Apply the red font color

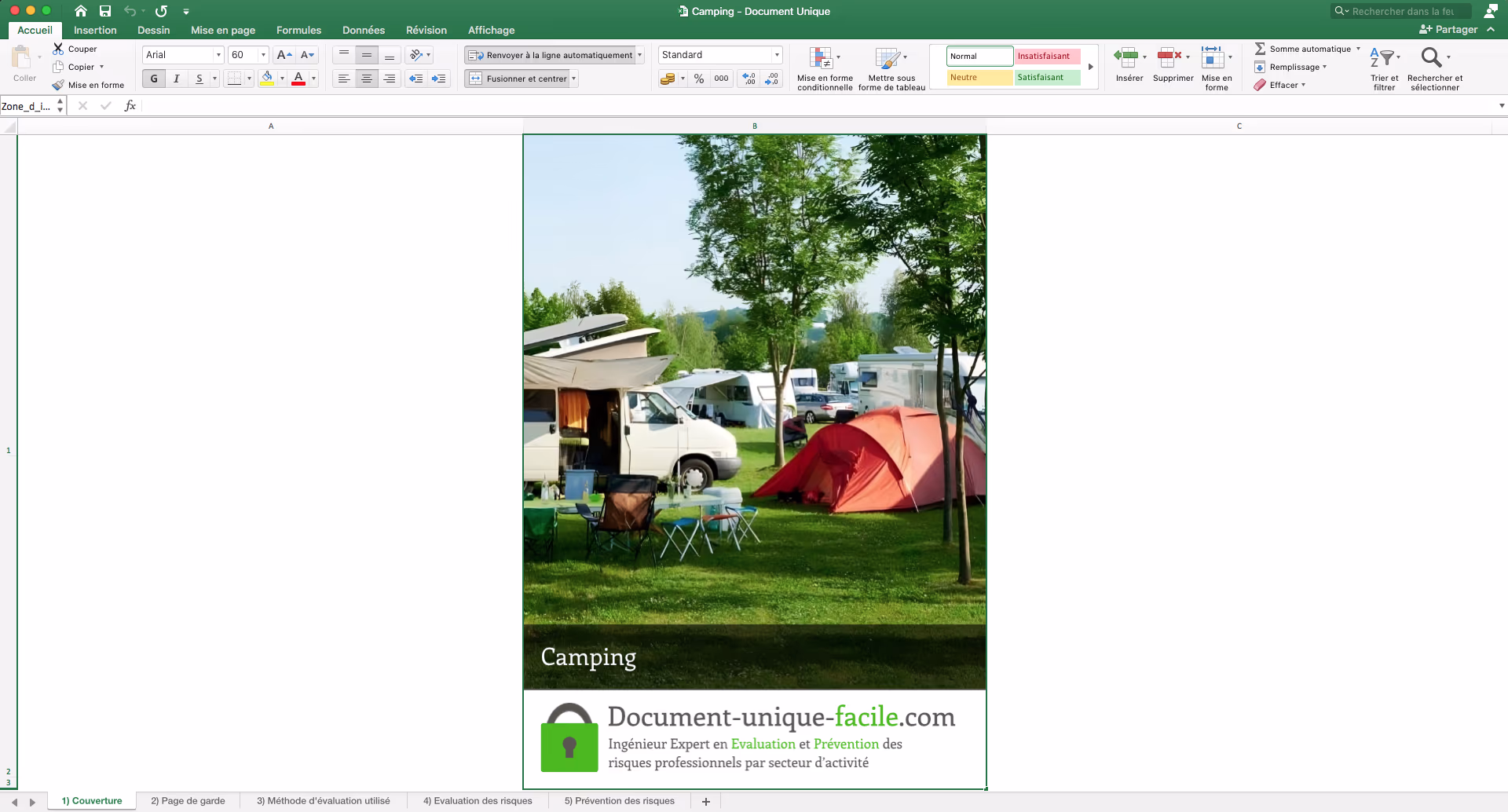coord(298,79)
